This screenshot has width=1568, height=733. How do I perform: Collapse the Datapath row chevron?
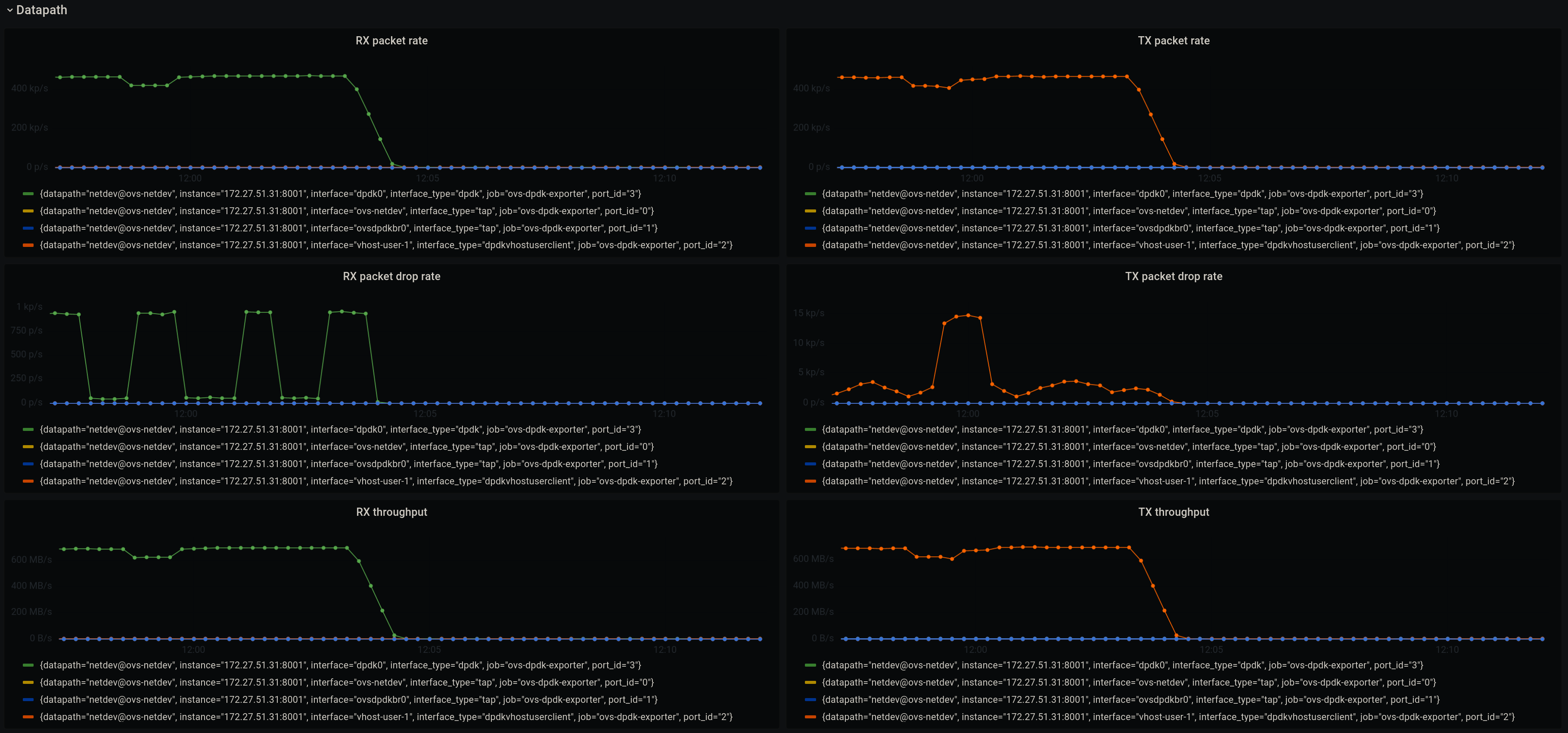[x=10, y=10]
